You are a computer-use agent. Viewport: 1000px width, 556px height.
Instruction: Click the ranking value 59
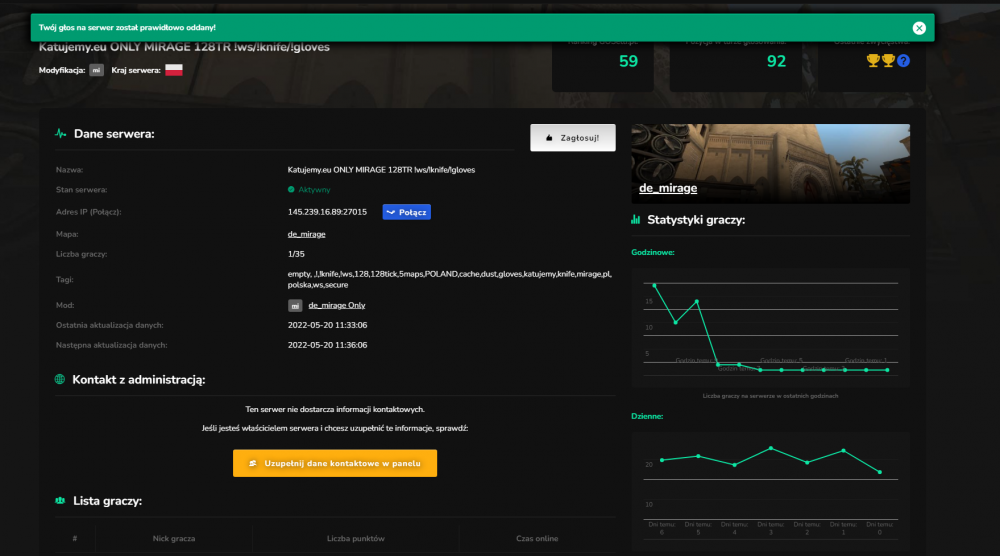click(628, 61)
